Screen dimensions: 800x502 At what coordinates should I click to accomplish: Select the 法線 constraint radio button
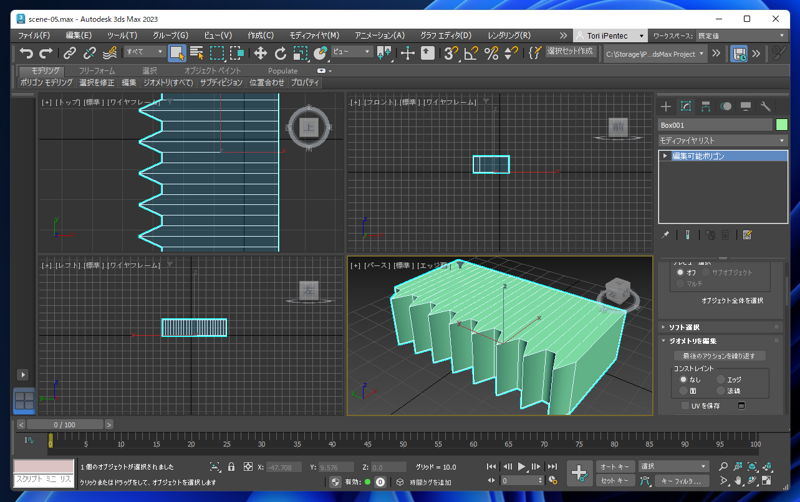click(720, 391)
